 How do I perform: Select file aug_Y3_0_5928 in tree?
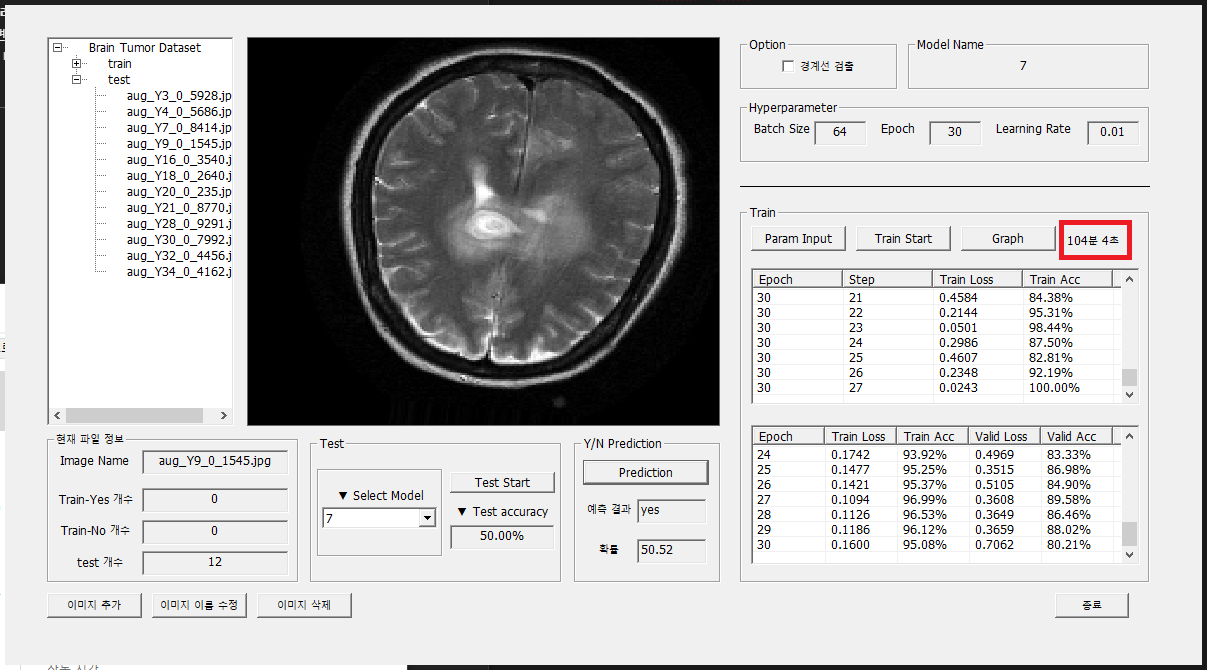[179, 95]
